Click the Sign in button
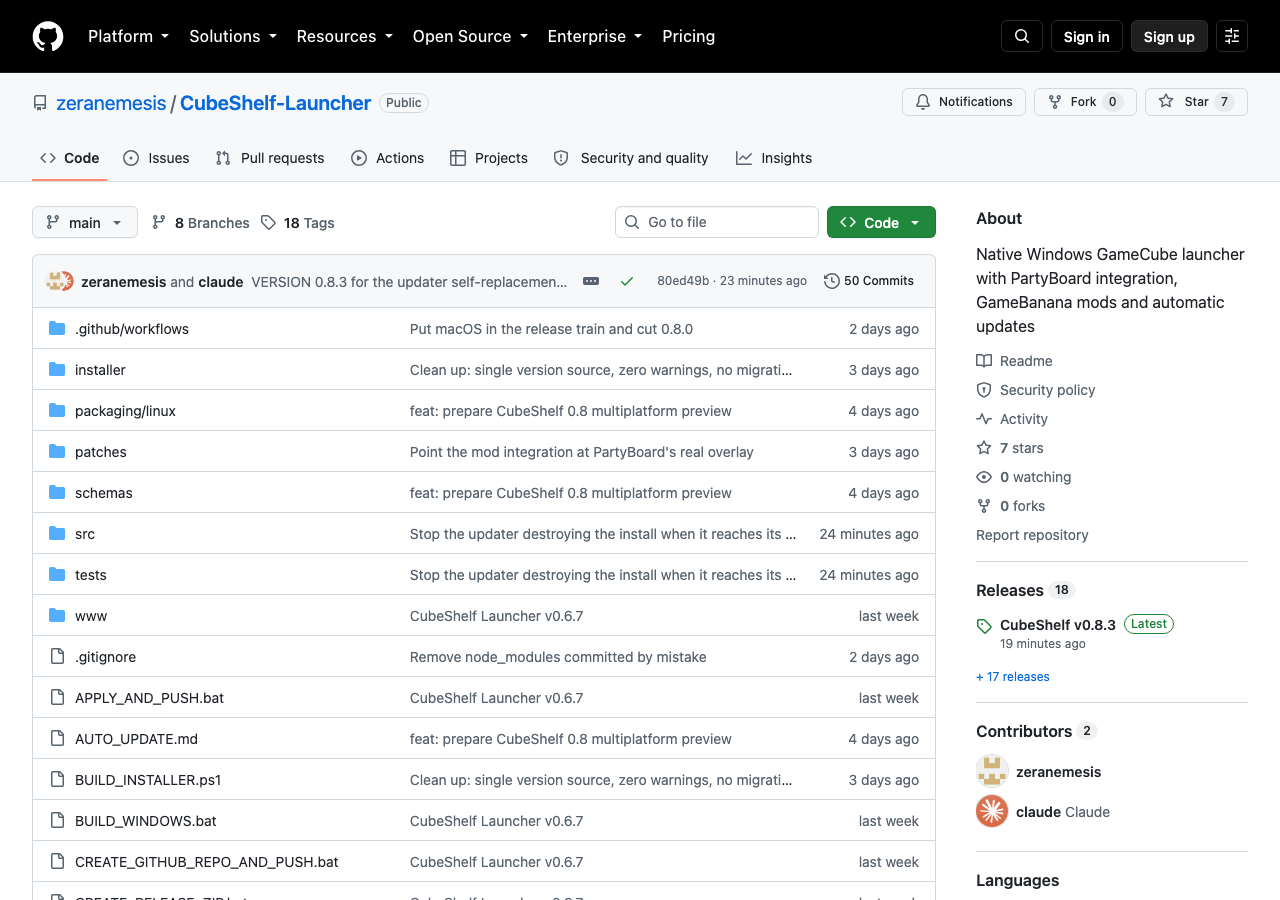This screenshot has height=900, width=1280. pyautogui.click(x=1087, y=36)
